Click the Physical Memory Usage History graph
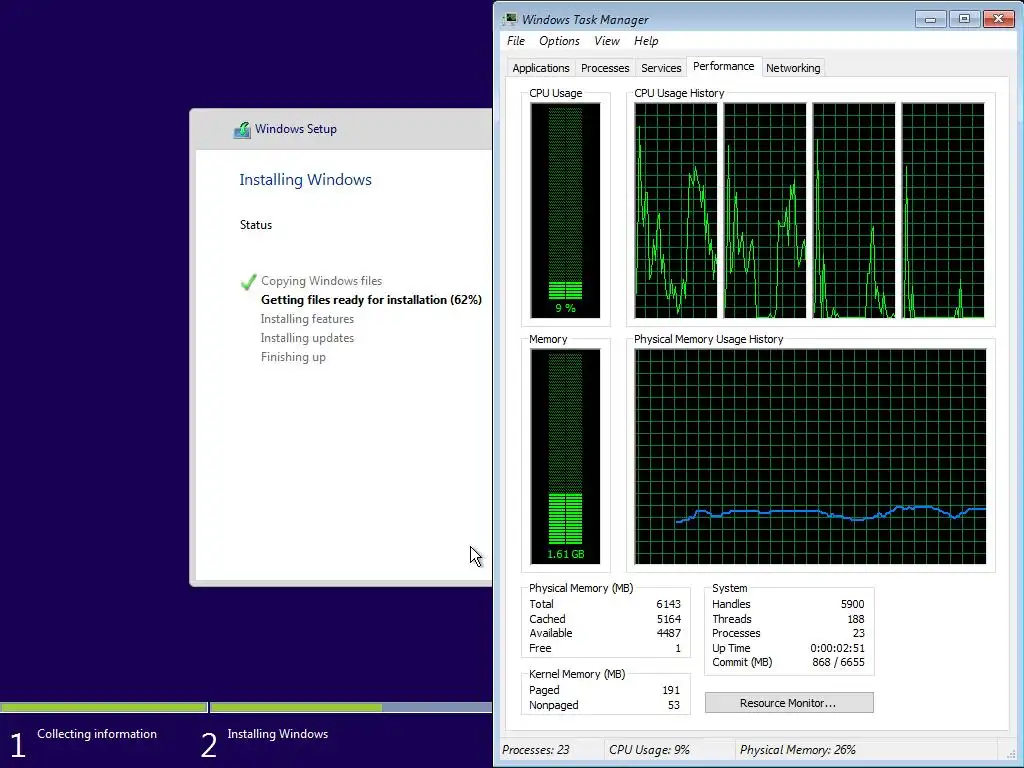 pos(810,456)
